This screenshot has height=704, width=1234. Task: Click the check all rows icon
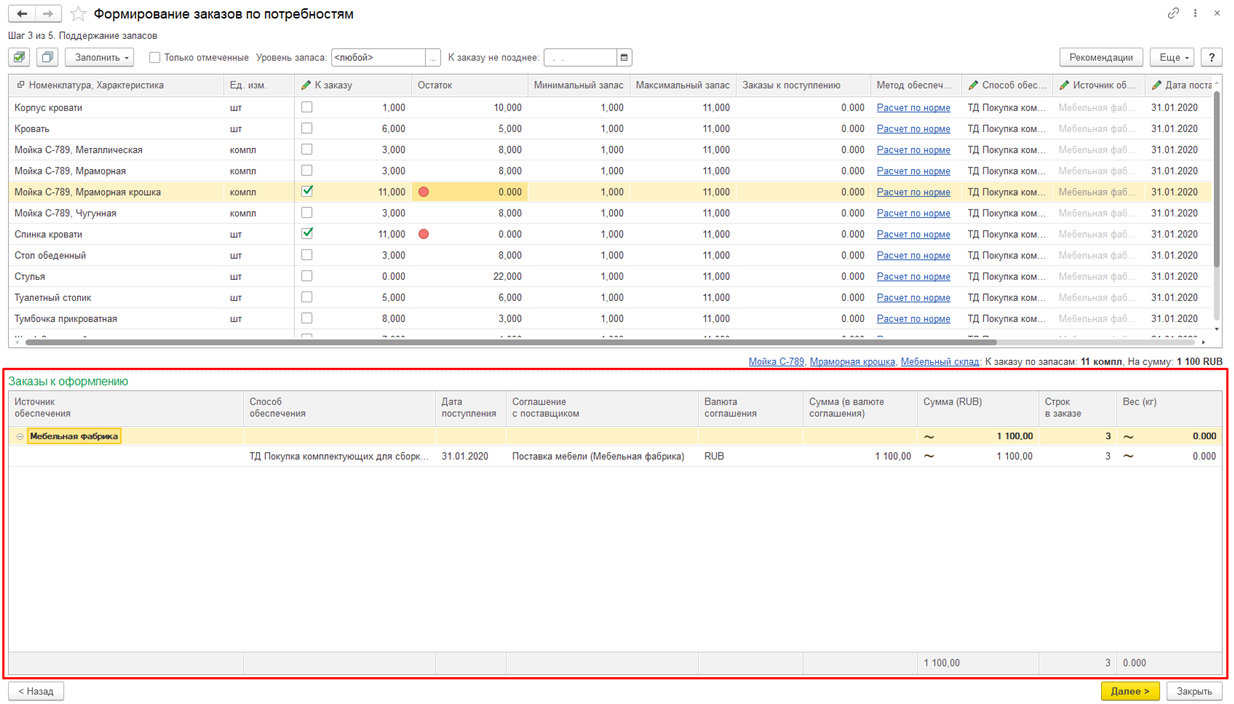[x=19, y=58]
